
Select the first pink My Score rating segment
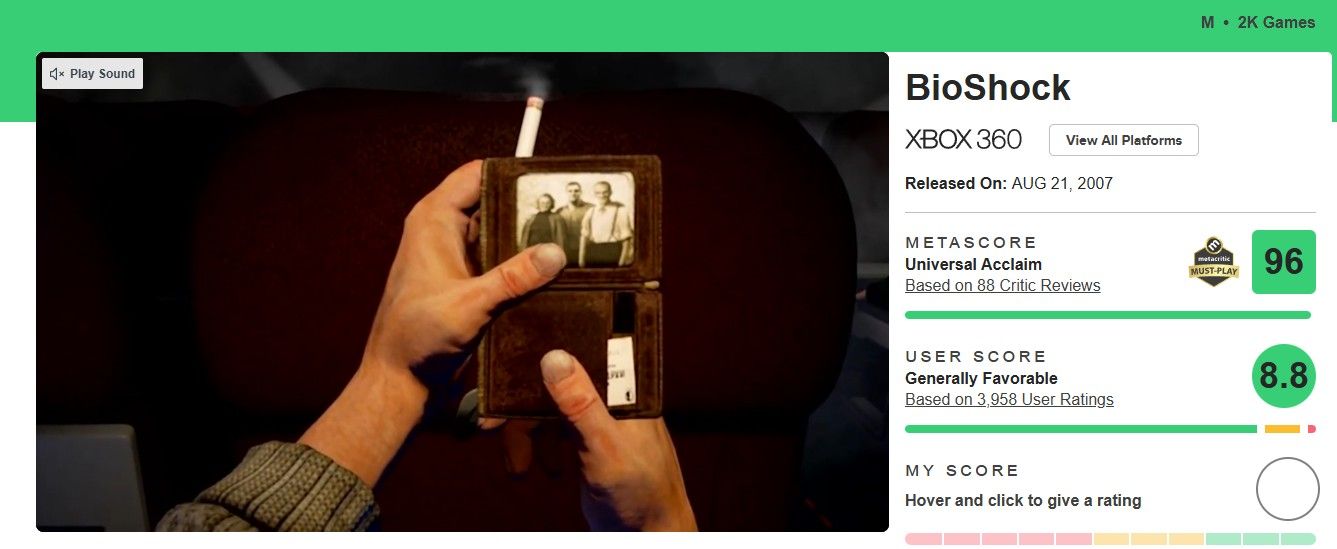[x=923, y=539]
